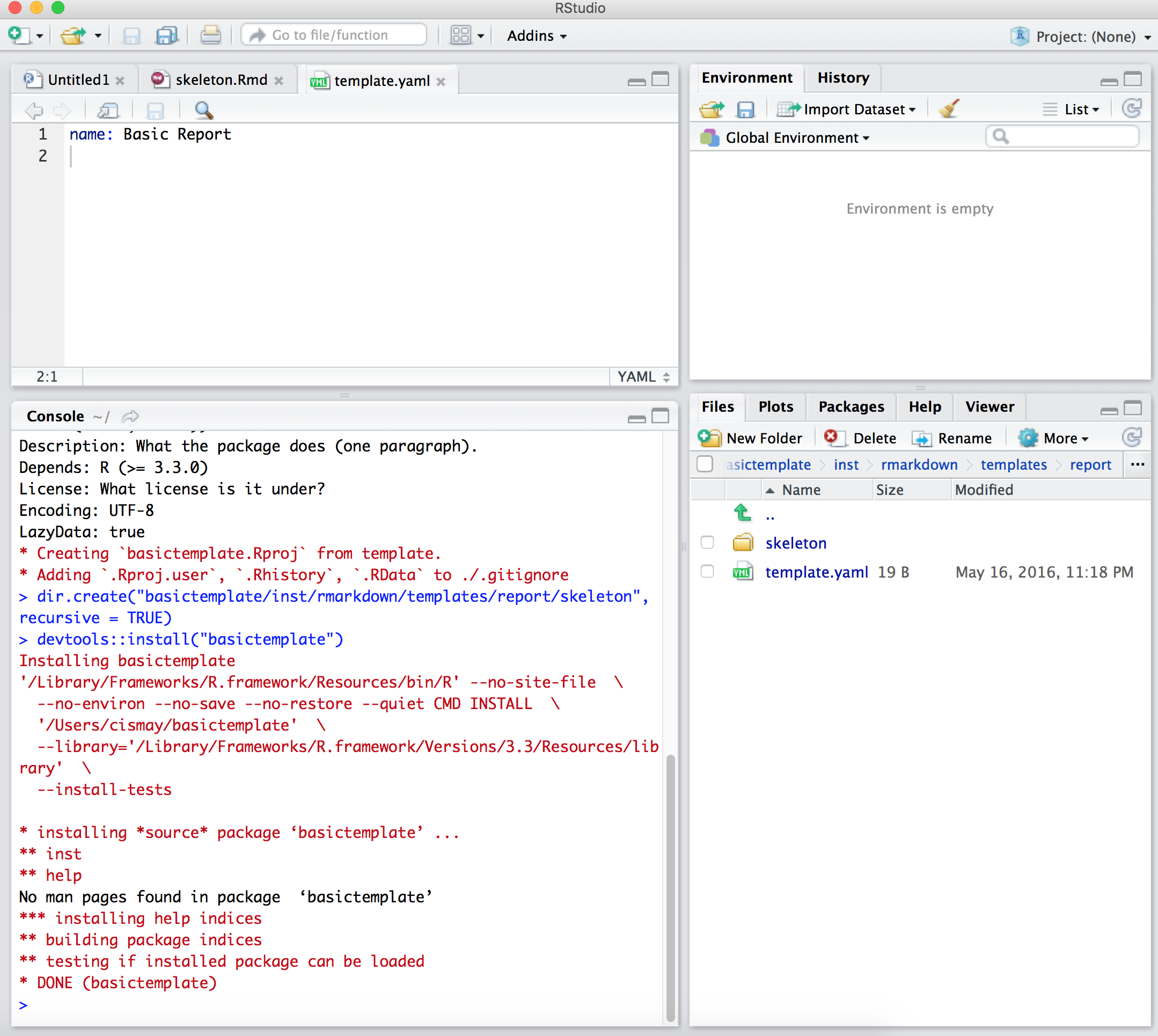Check the template.yaml file checkbox
The width and height of the screenshot is (1158, 1036).
coord(707,572)
